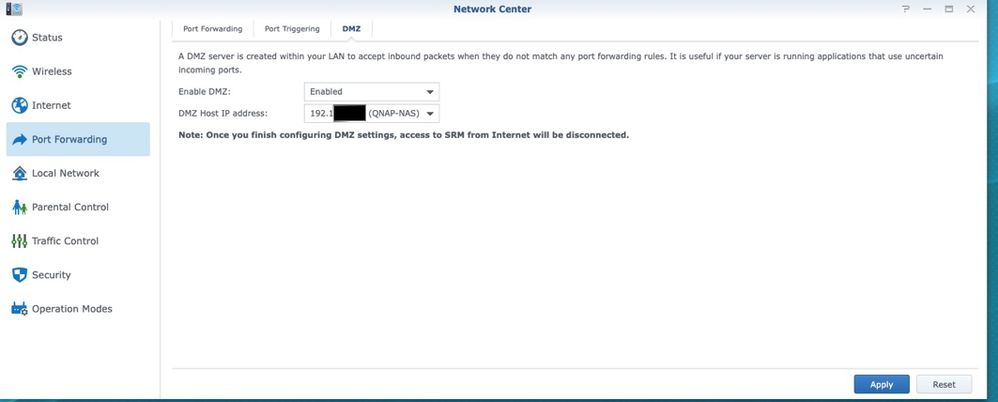Open help with the question mark icon

(906, 9)
